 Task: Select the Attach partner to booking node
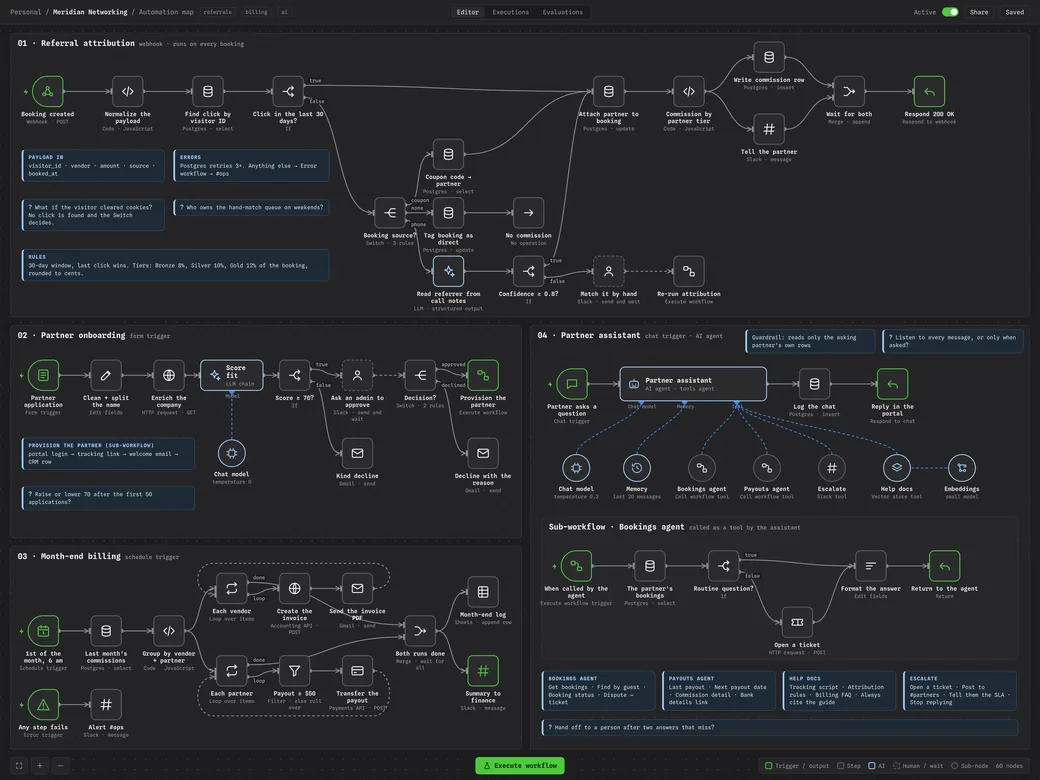(x=608, y=92)
